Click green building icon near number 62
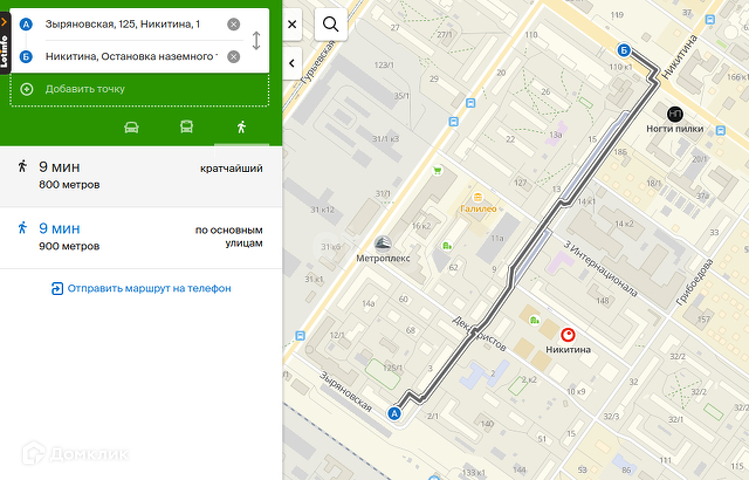Viewport: 749px width, 480px height. click(447, 245)
